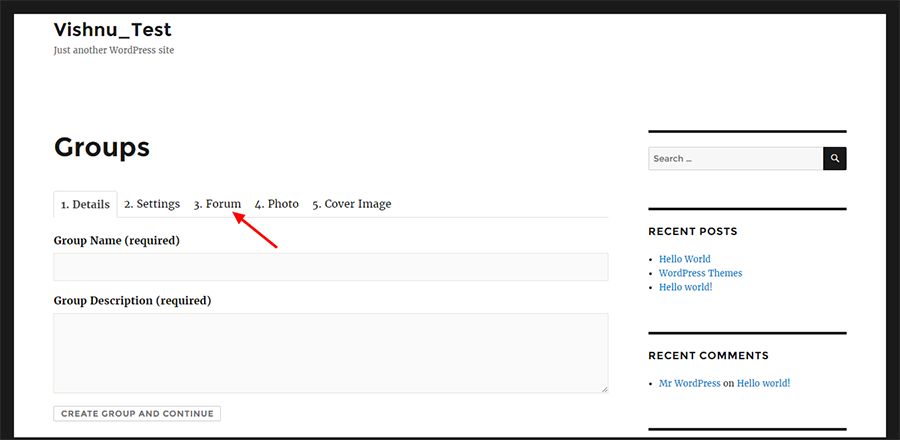Click the Recent Posts widget heading
The height and width of the screenshot is (440, 900).
pyautogui.click(x=693, y=232)
